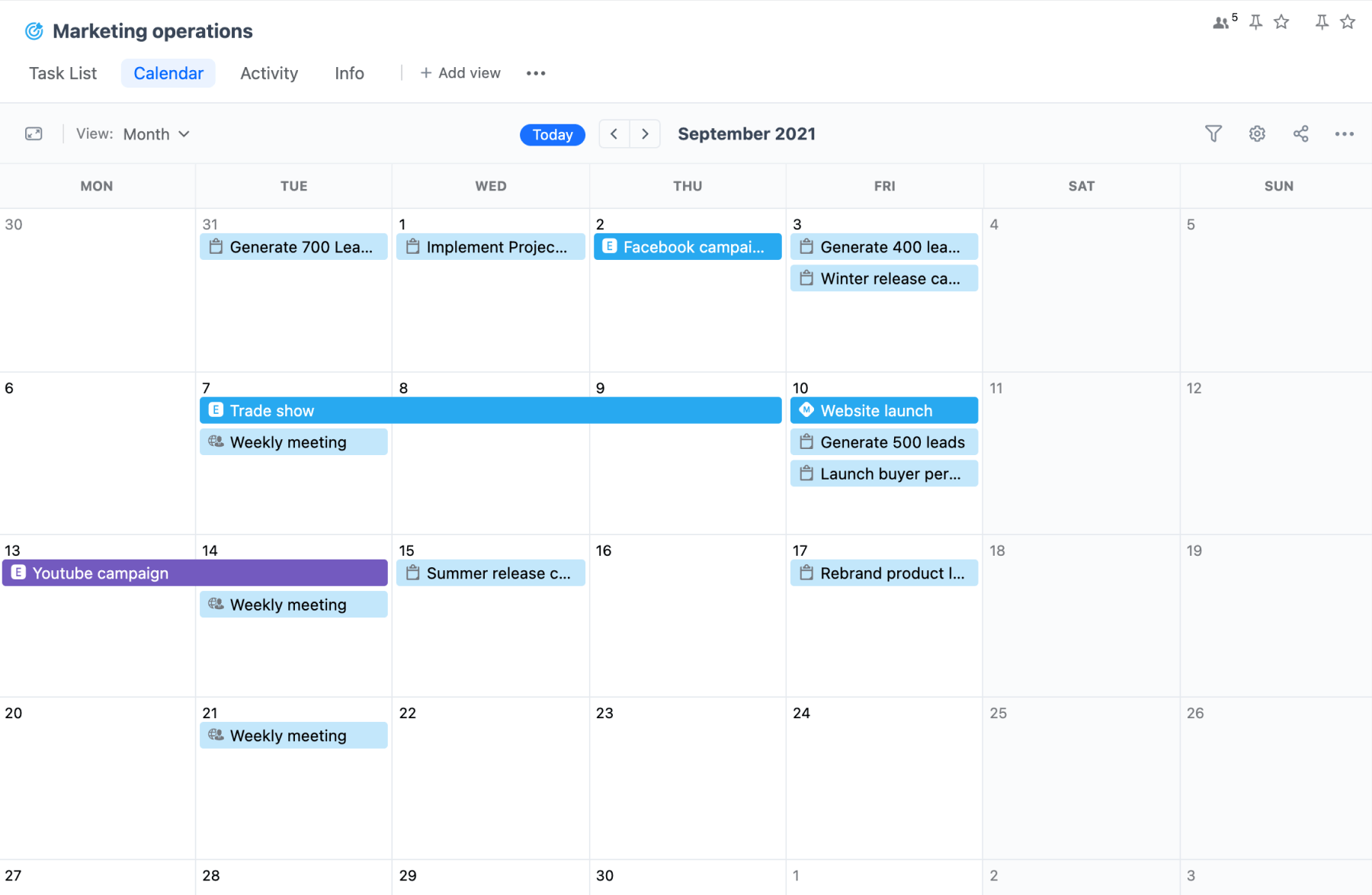Screen dimensions: 1372x895
Task: Pin the Marketing operations project
Action: (1255, 22)
